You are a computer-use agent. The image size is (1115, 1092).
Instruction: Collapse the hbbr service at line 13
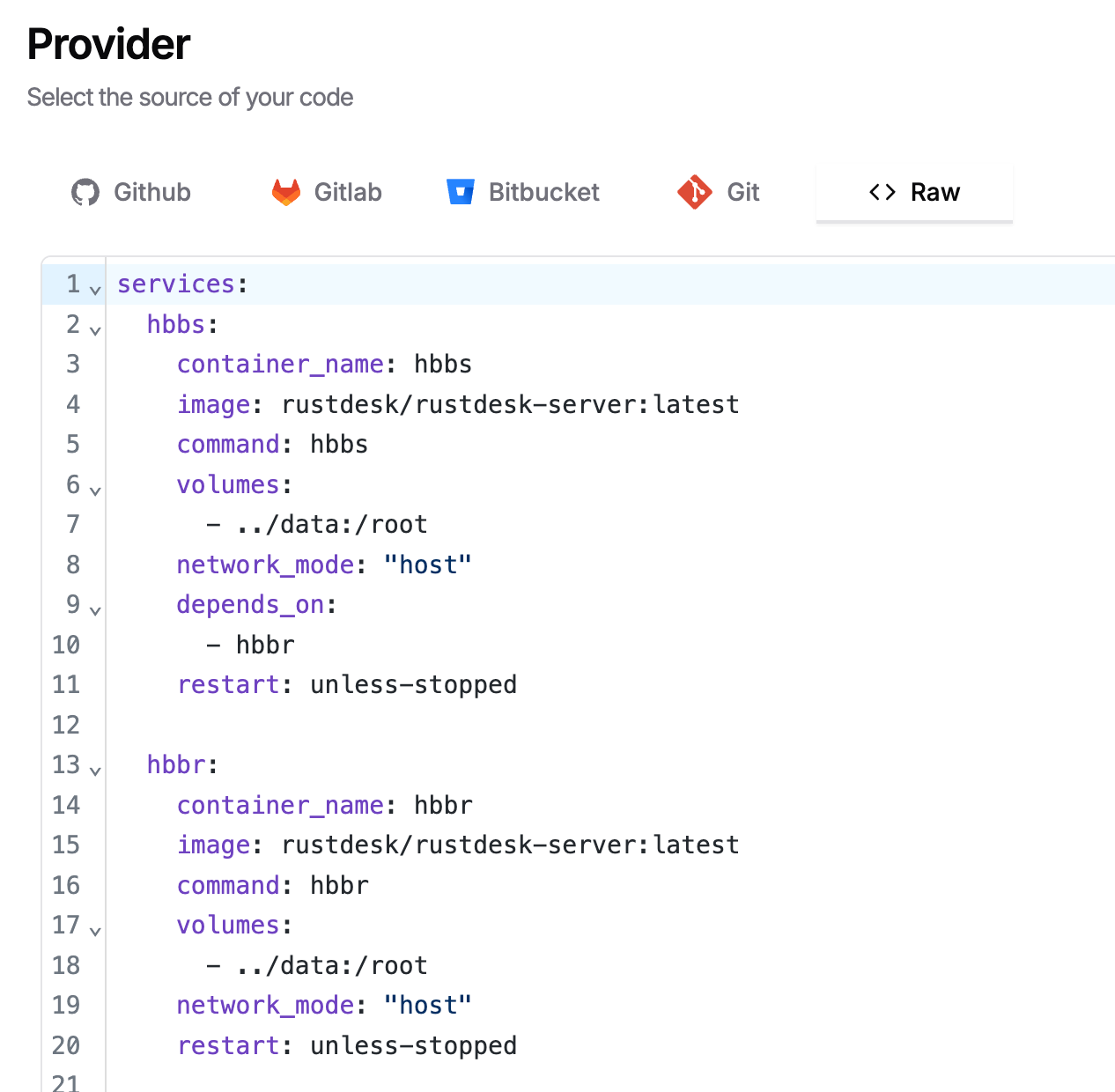pos(95,771)
